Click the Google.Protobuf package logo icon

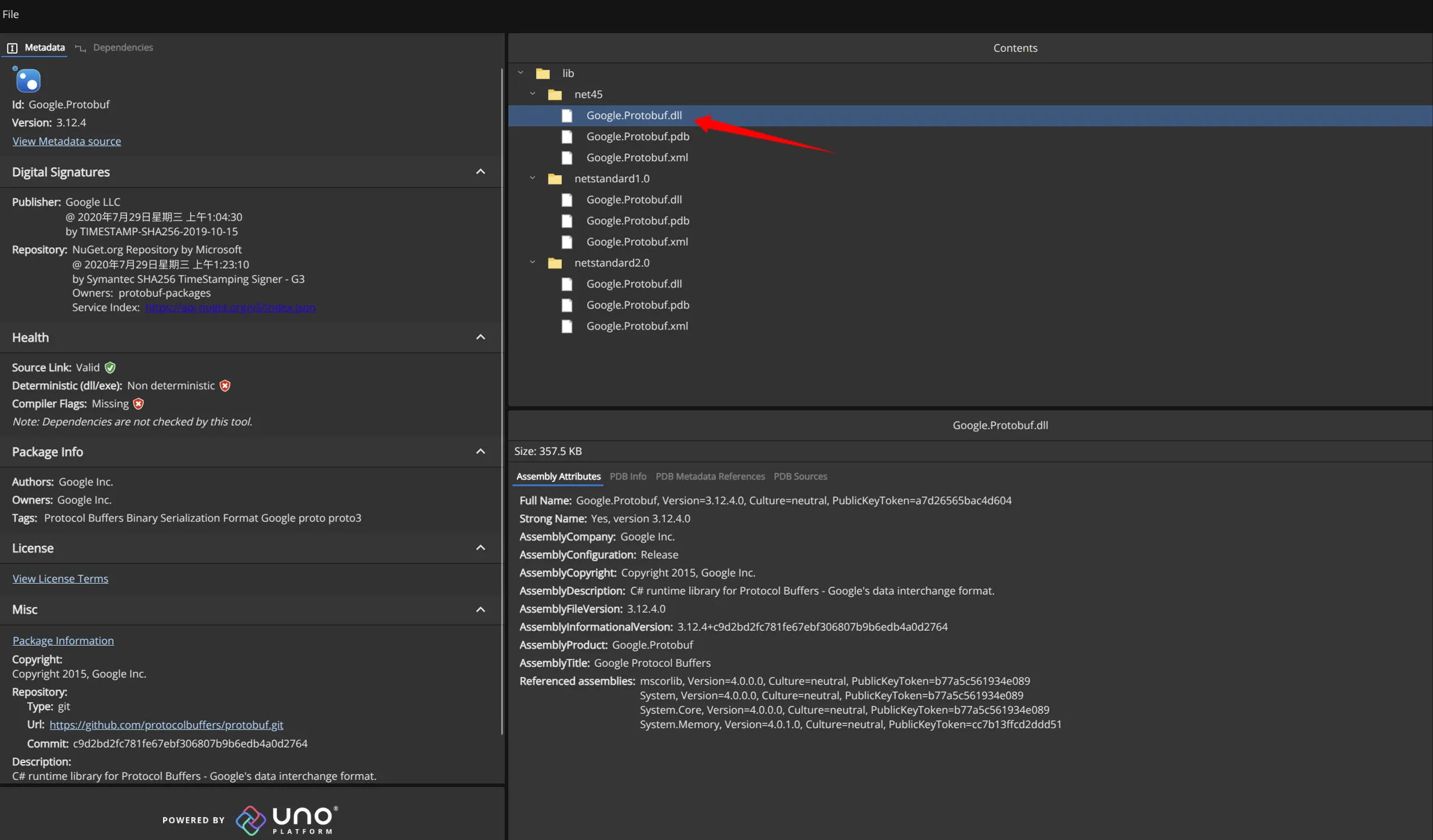[27, 80]
